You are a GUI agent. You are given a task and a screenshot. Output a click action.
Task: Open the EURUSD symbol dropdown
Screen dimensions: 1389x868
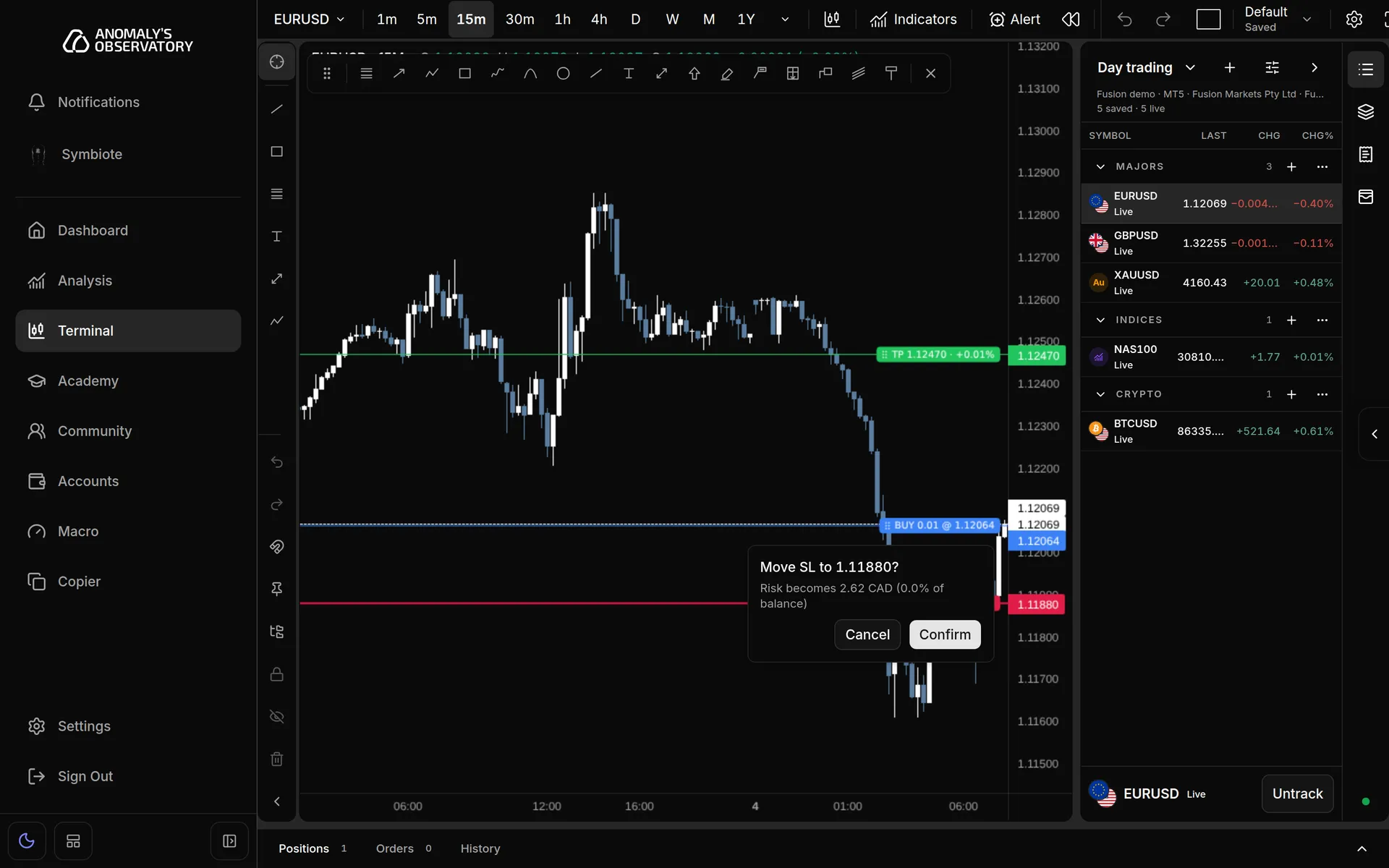click(309, 20)
